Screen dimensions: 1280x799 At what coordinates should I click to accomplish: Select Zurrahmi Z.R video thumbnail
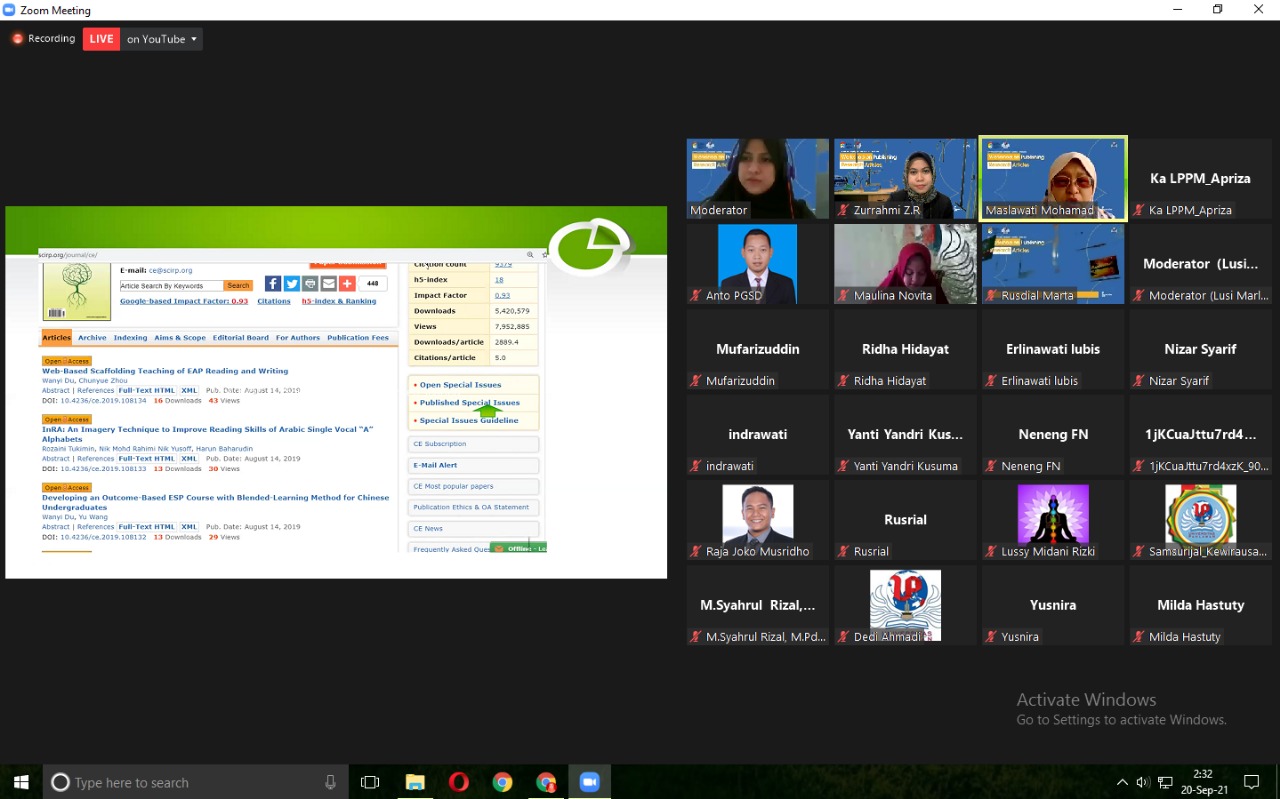pyautogui.click(x=905, y=179)
